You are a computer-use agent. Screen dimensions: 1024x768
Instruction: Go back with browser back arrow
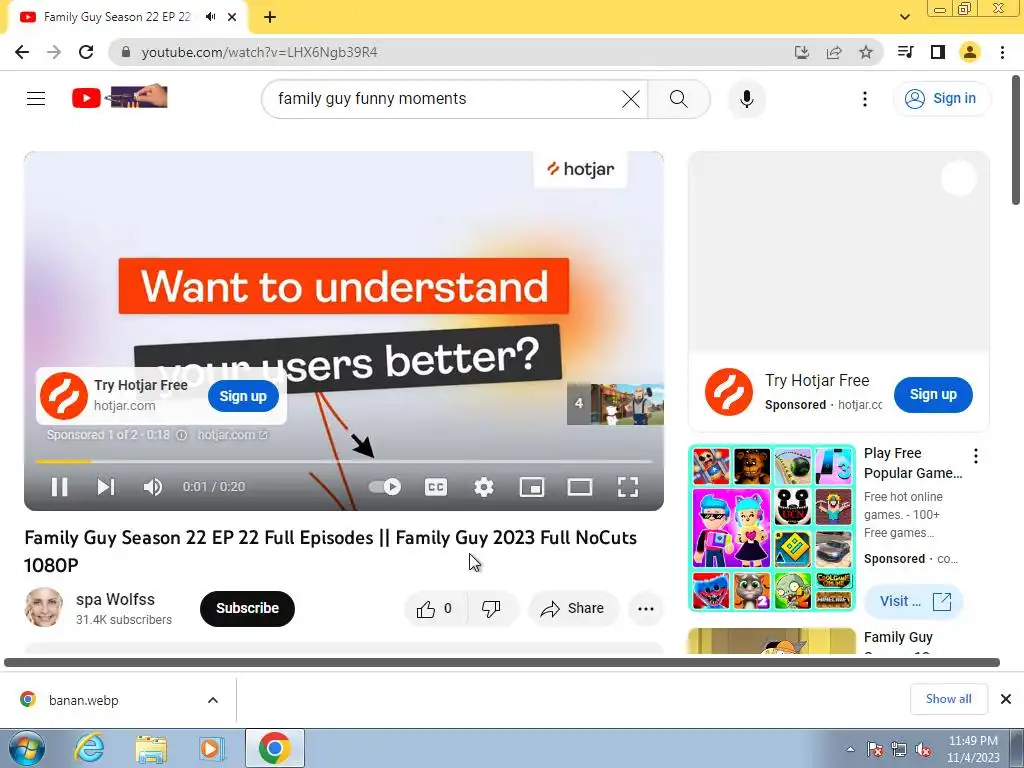coord(22,52)
